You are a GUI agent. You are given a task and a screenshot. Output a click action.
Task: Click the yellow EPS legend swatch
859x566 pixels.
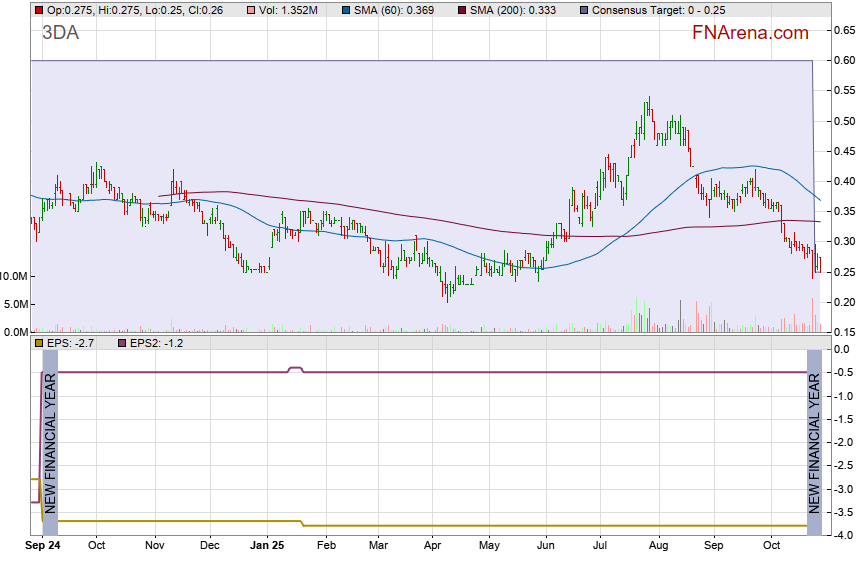point(38,343)
